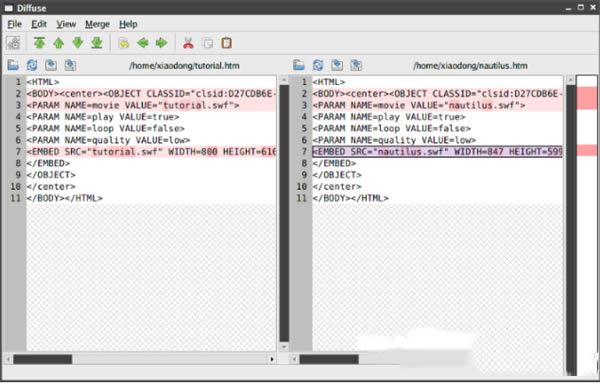Click green copy selection left arrow
This screenshot has width=600, height=384.
[x=143, y=43]
